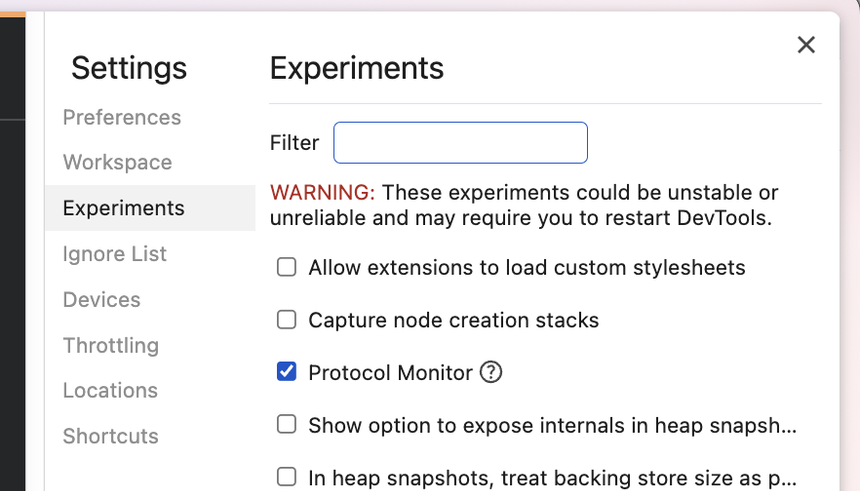Focus the experiments Filter input field

click(x=460, y=143)
